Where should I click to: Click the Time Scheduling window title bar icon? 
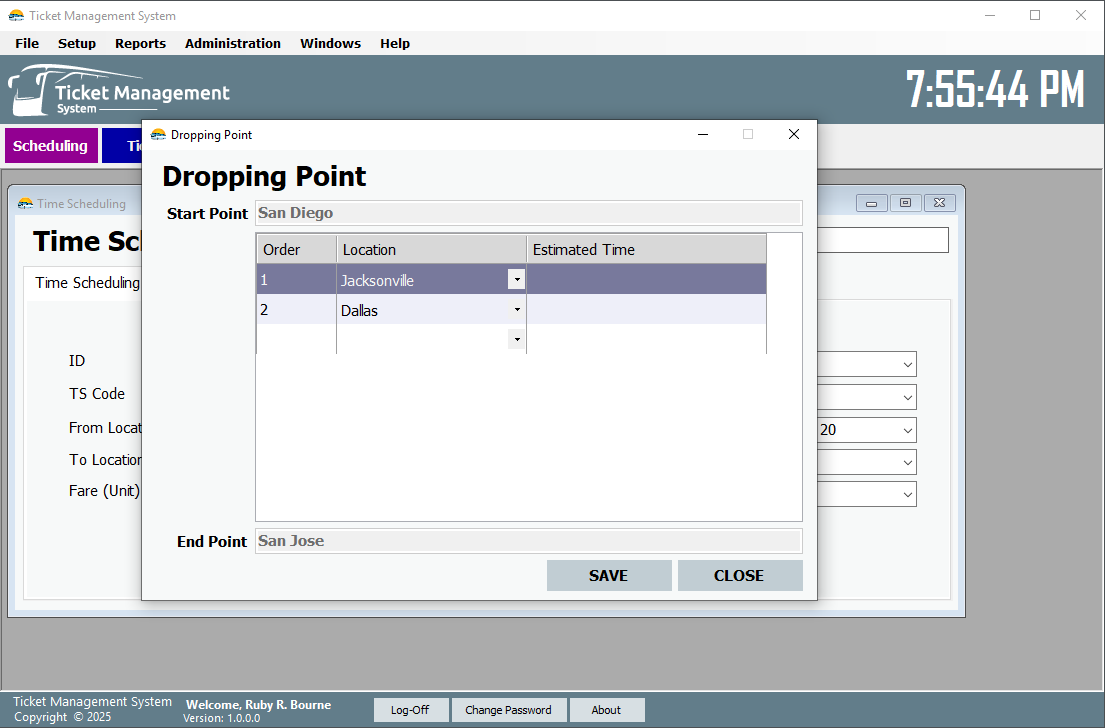pyautogui.click(x=24, y=203)
